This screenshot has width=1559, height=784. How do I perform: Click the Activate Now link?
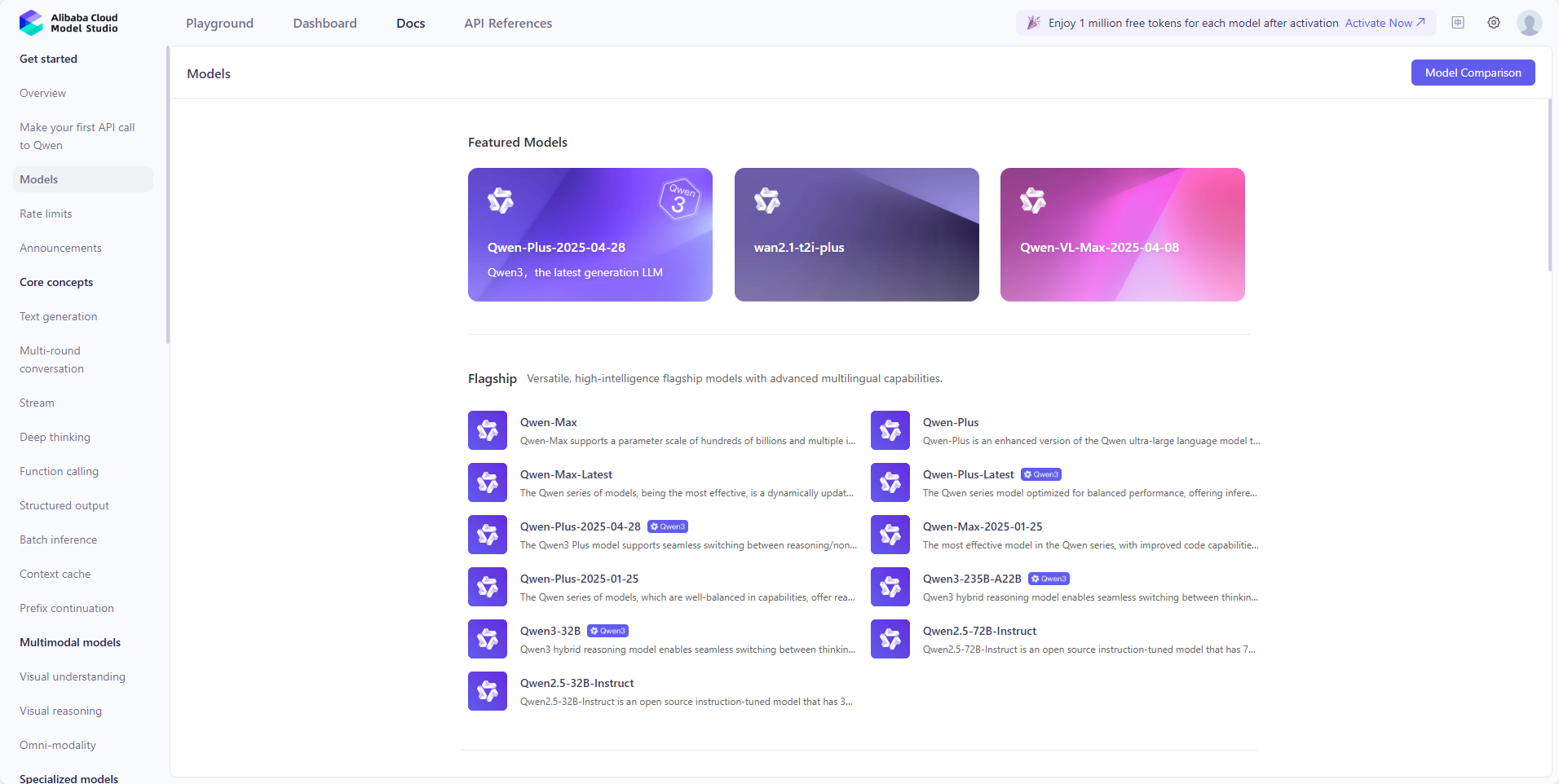pyautogui.click(x=1385, y=23)
